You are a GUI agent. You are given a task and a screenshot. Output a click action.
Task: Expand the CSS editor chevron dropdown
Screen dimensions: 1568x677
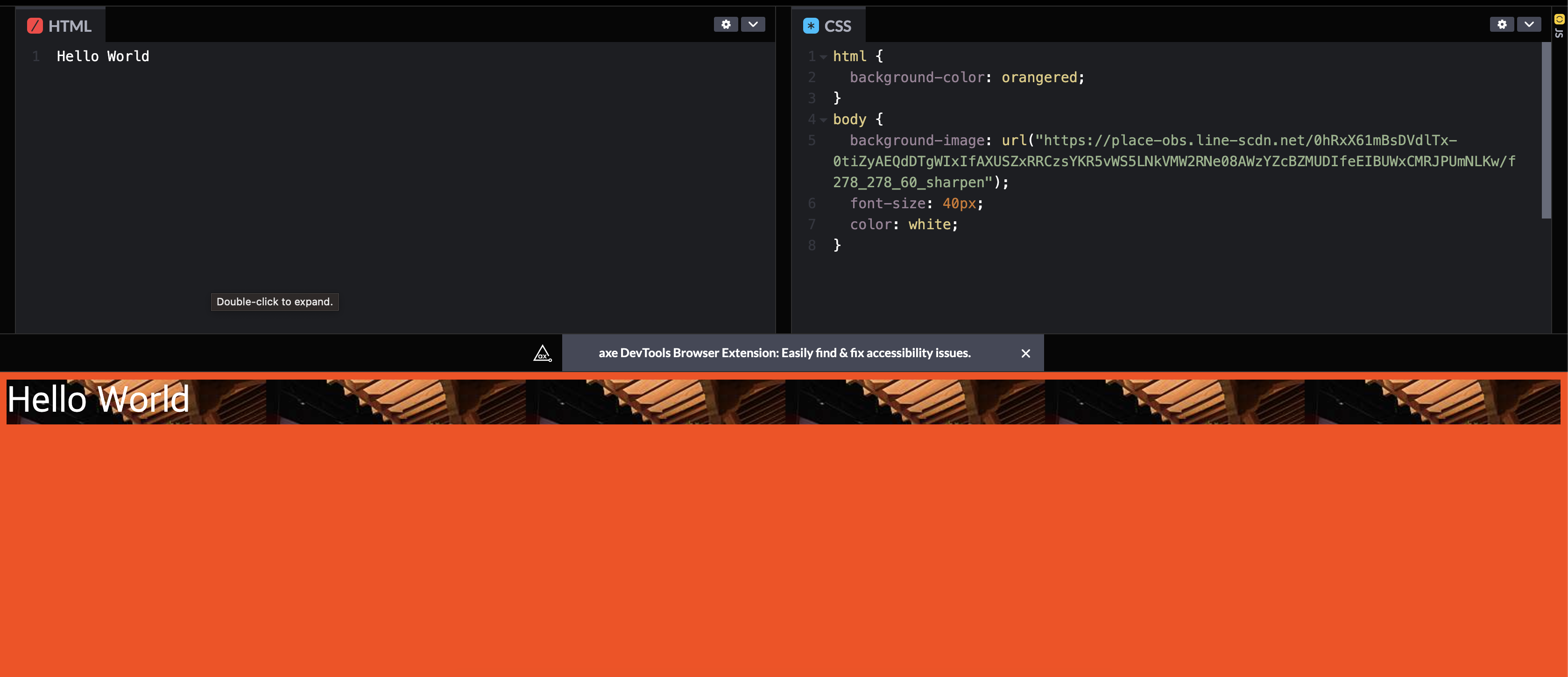(1528, 24)
